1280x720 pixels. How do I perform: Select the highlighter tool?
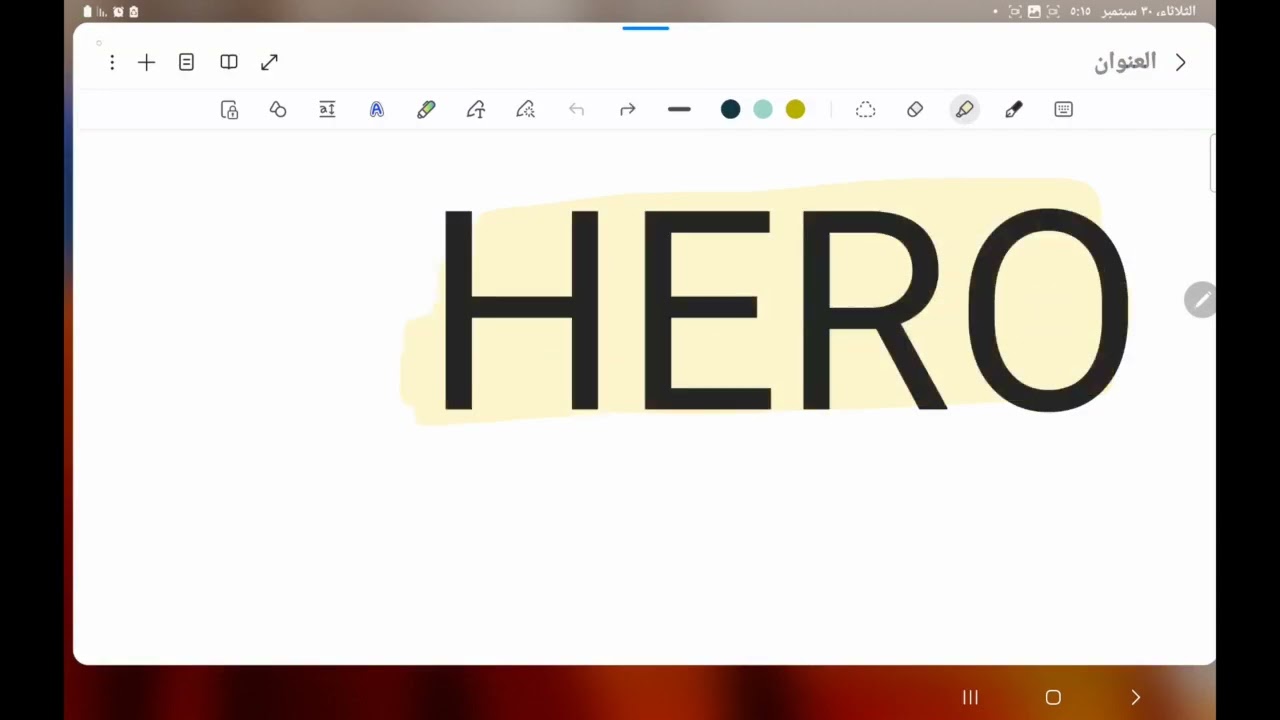[964, 110]
